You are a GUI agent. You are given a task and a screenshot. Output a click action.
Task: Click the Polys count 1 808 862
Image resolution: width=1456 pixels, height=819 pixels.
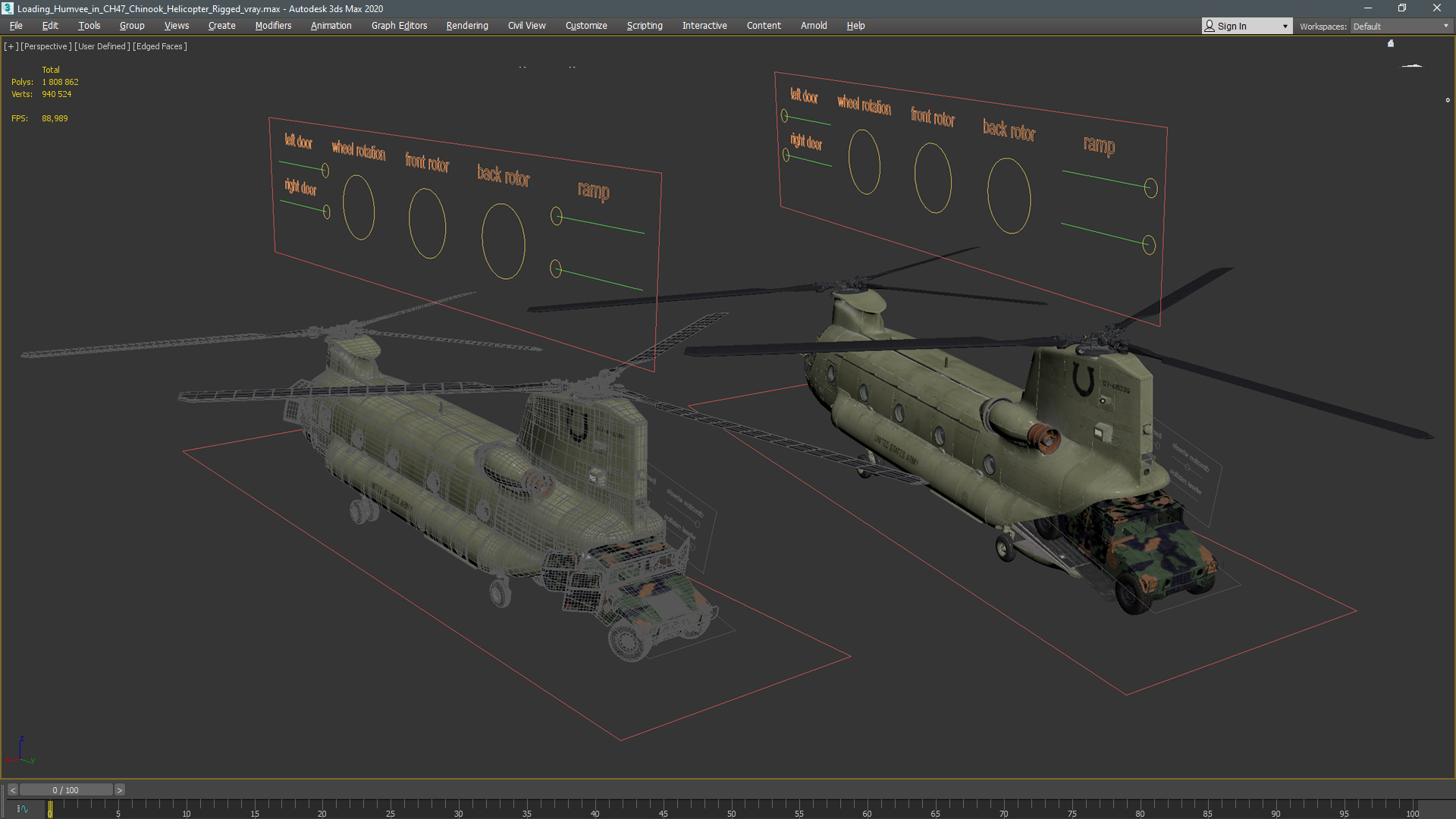point(60,82)
